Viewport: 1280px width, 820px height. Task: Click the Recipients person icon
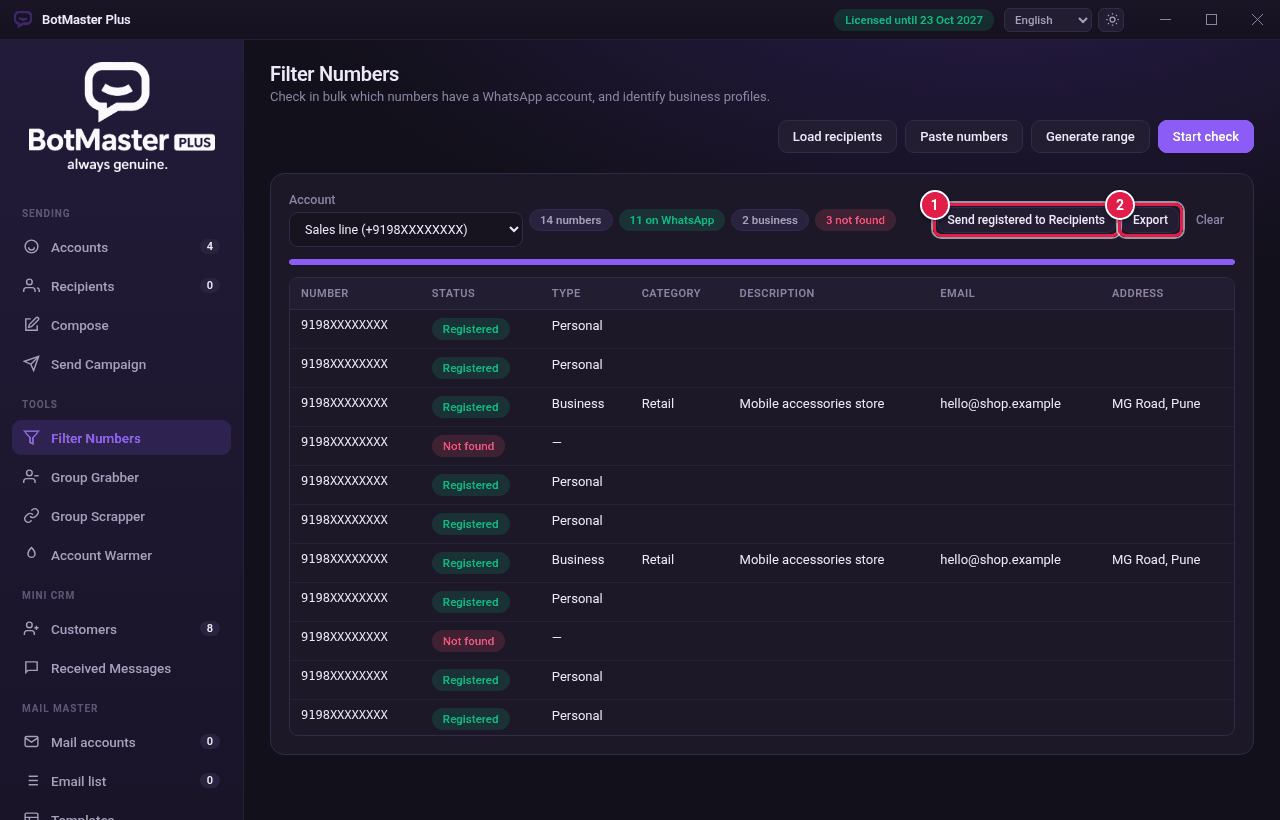point(31,286)
